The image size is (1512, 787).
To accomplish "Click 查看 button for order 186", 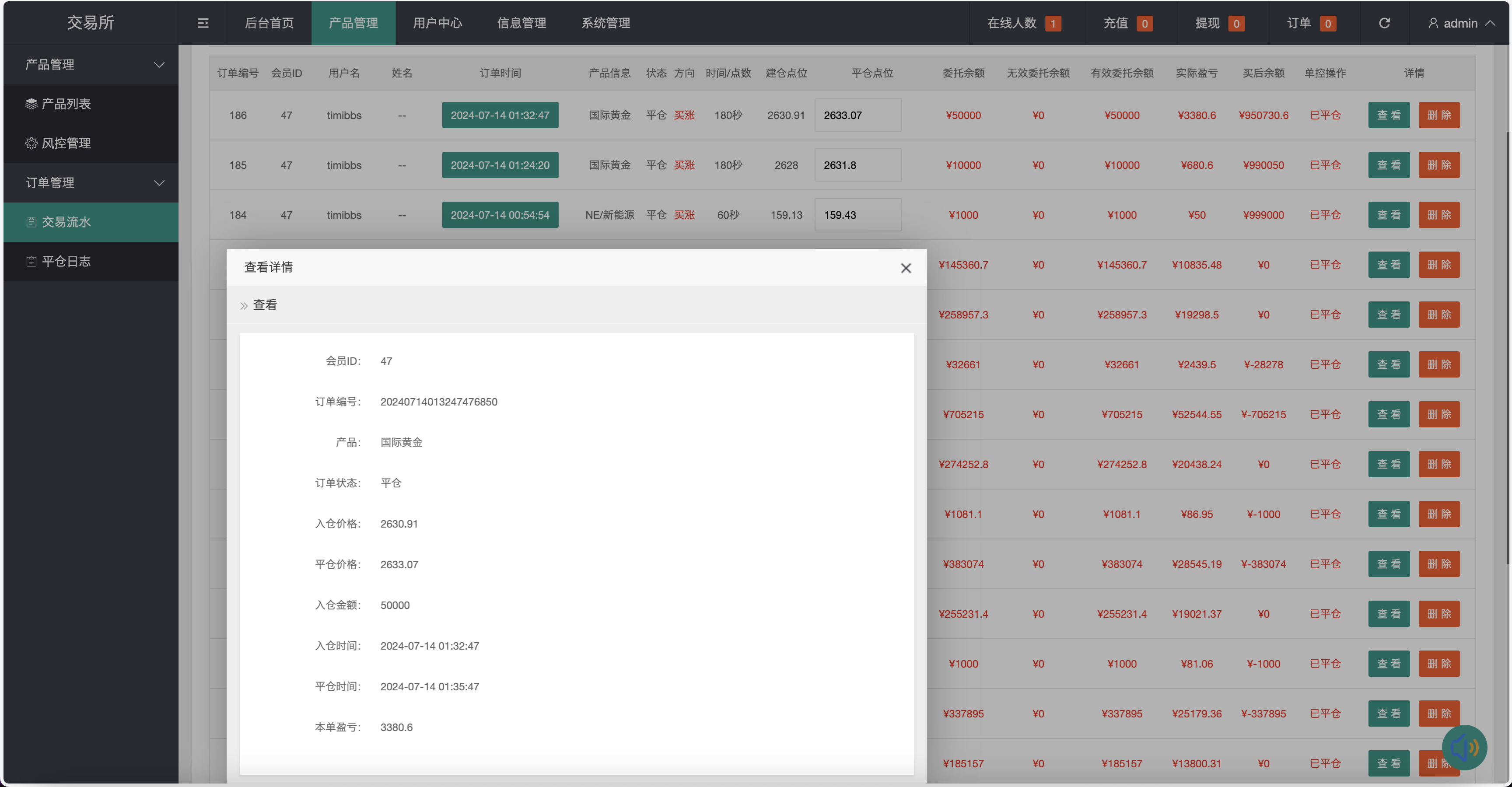I will click(1388, 115).
